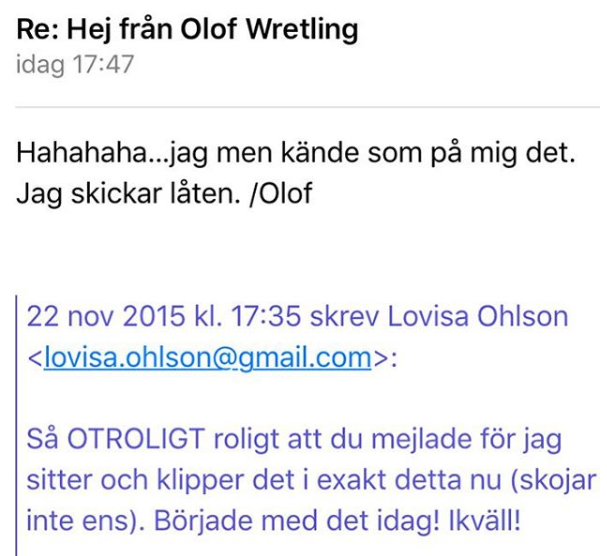The image size is (607, 556).
Task: Click the 22 nov 2015 quoted date
Action: (x=106, y=316)
